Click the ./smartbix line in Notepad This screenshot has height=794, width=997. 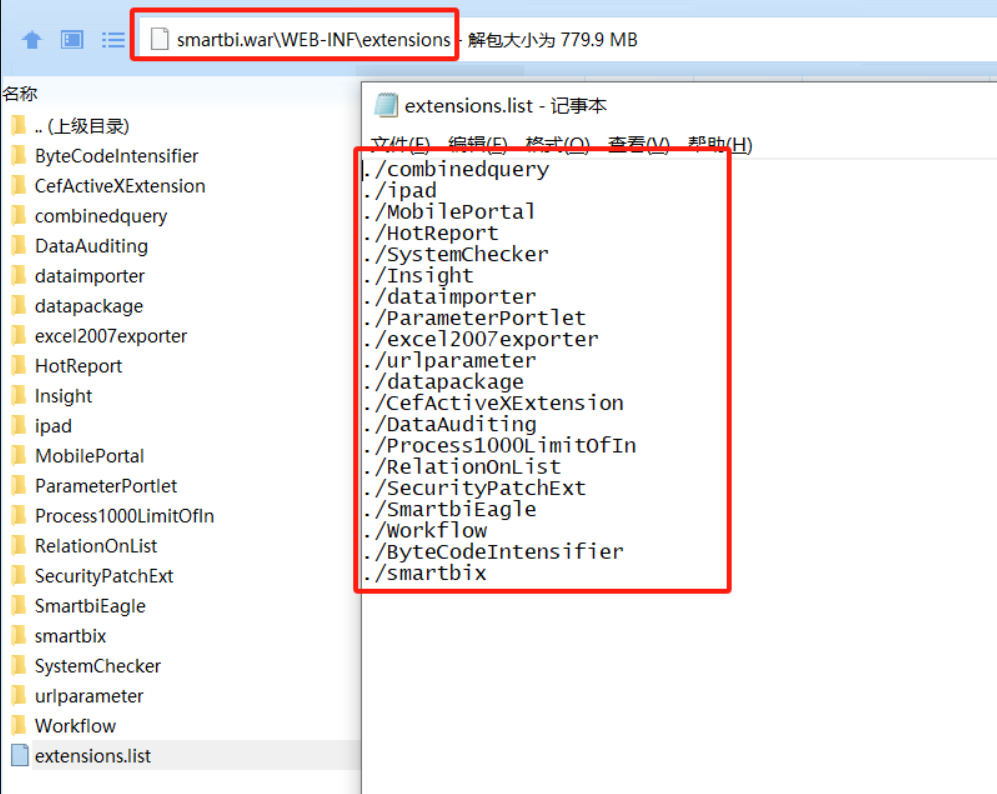(425, 573)
